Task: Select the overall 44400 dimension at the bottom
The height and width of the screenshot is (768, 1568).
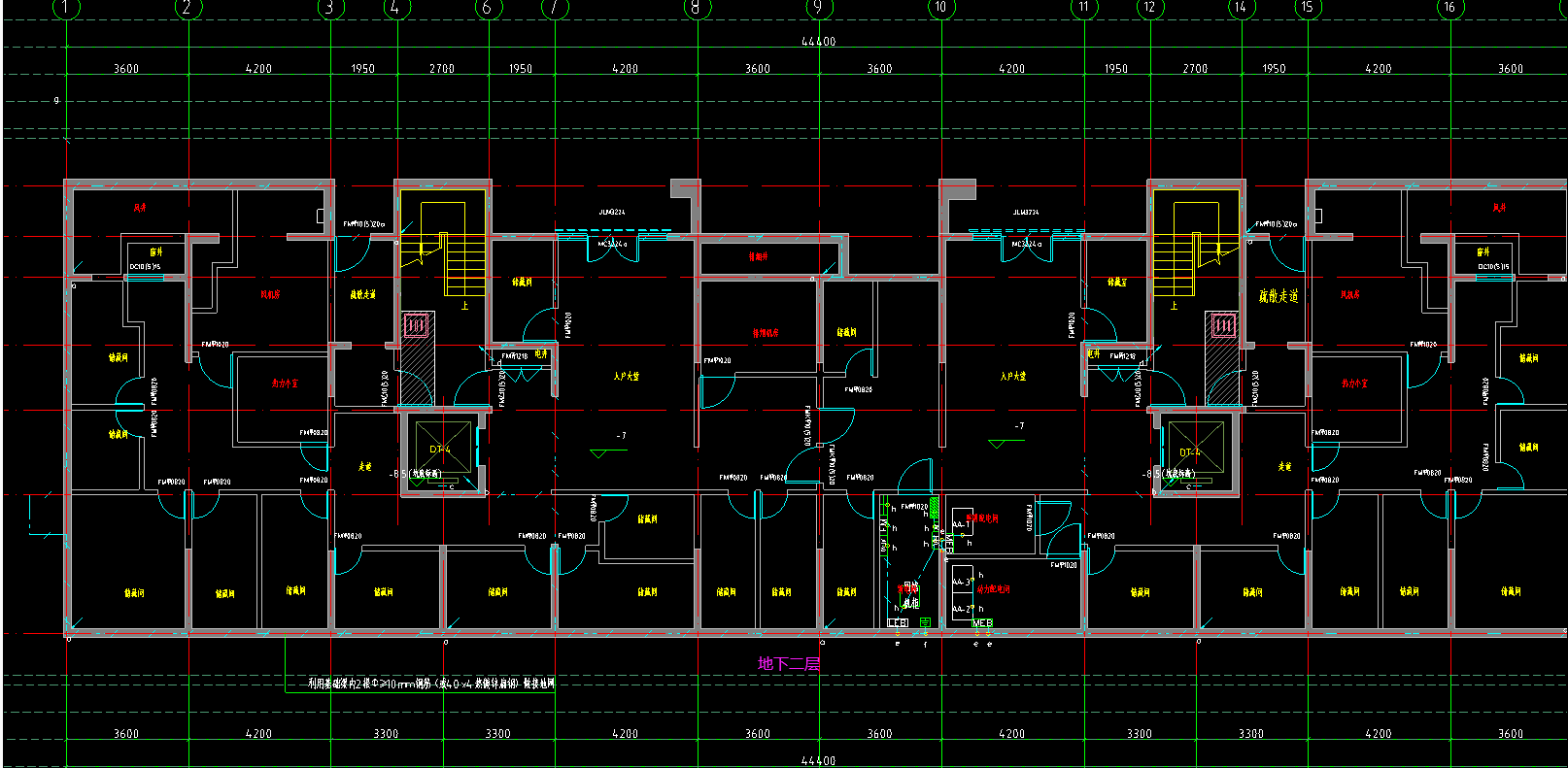Action: click(818, 761)
